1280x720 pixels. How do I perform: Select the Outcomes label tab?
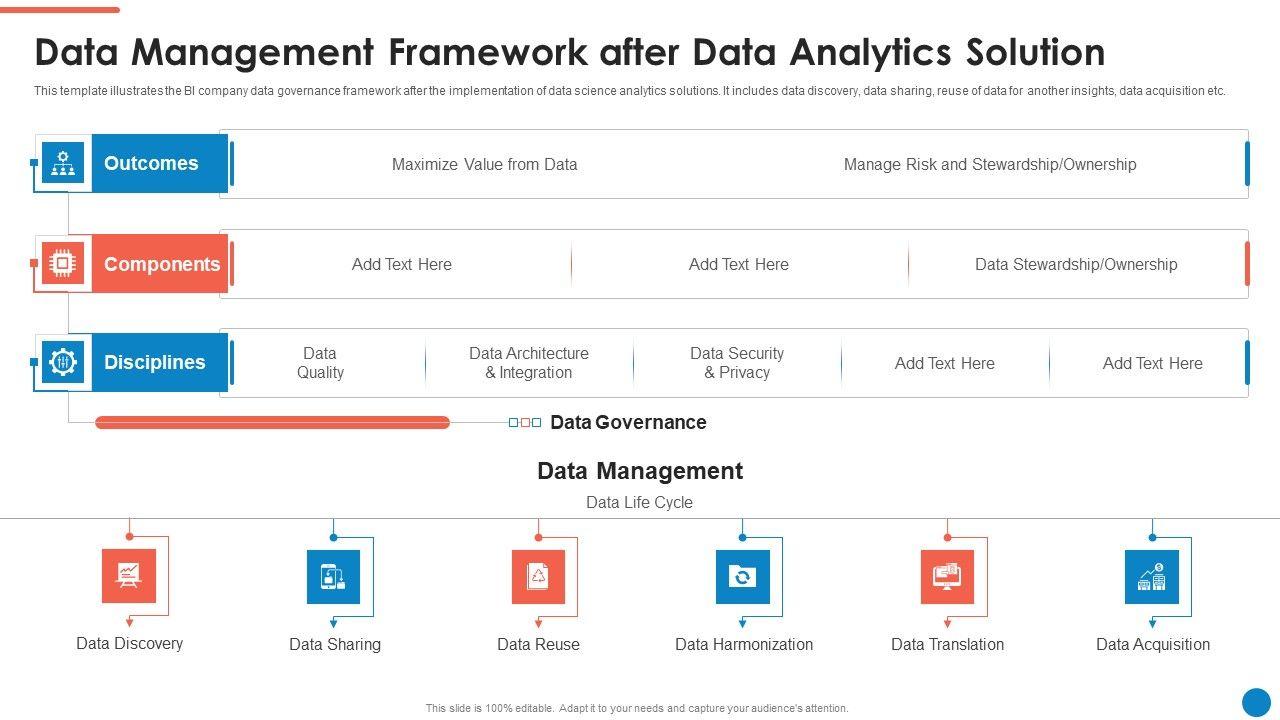pos(152,163)
